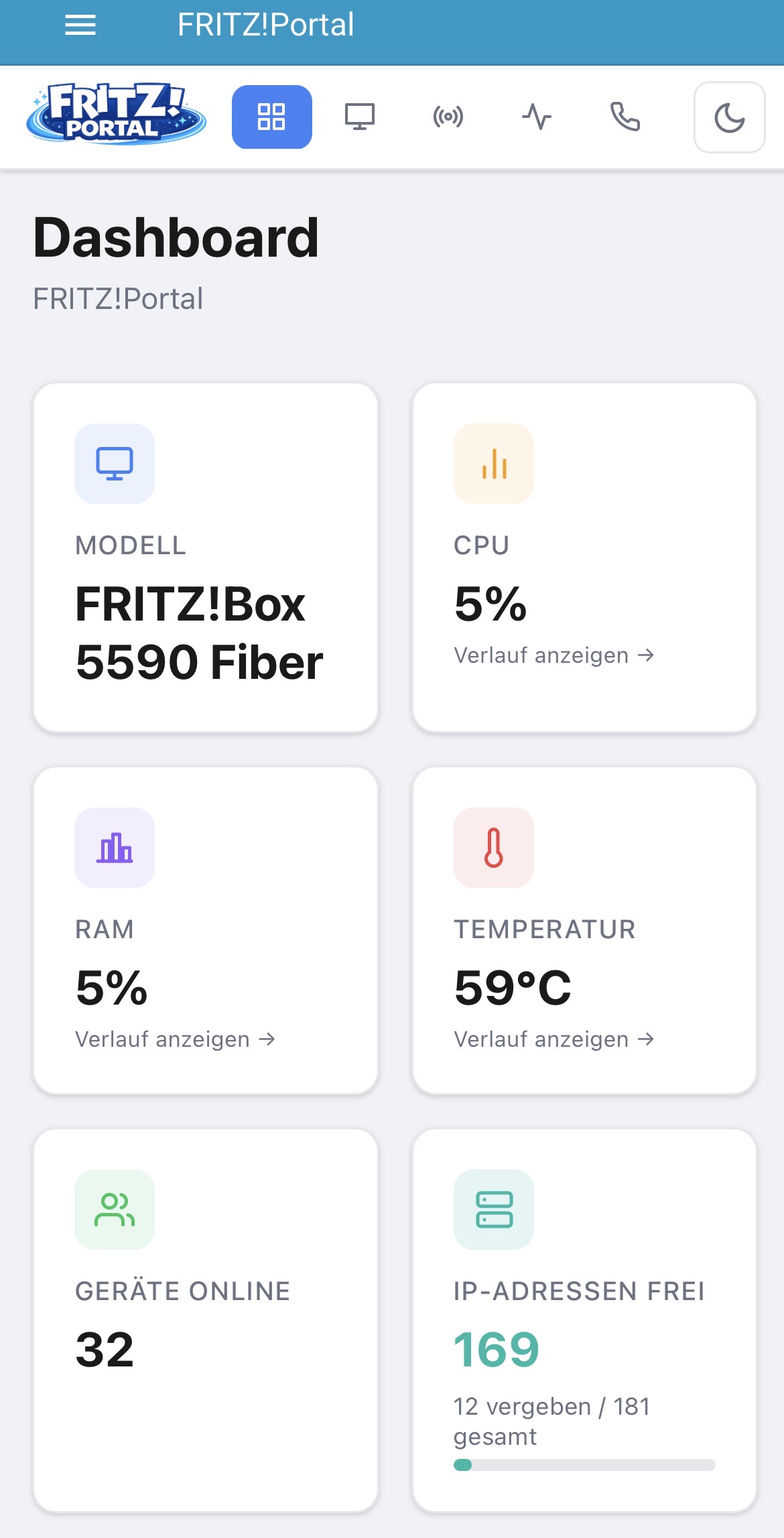
Task: Click the blue monitor icon in Modell card
Action: coord(115,464)
